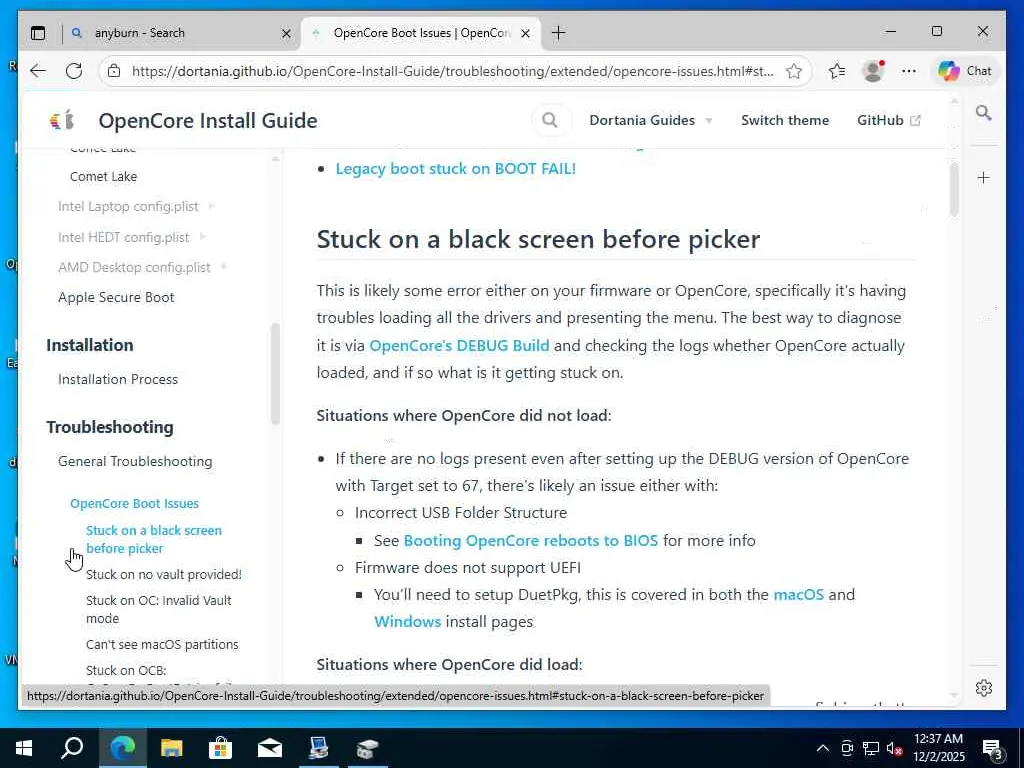The image size is (1024, 768).
Task: Open taskbar search
Action: [72, 748]
